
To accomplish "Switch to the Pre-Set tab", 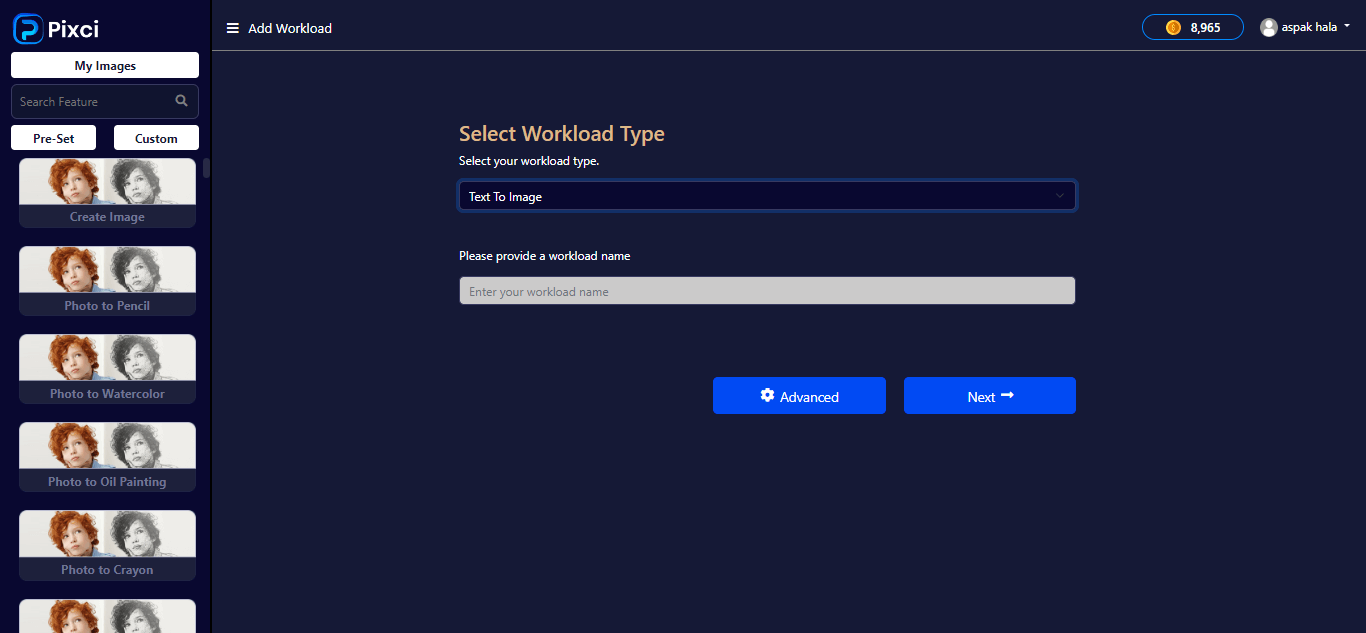I will point(54,138).
